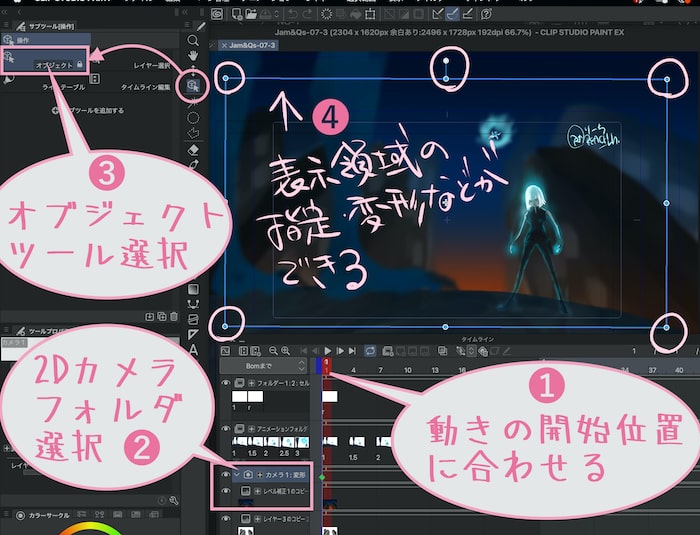This screenshot has height=535, width=700.
Task: Go to next frame in timeline
Action: coord(340,351)
